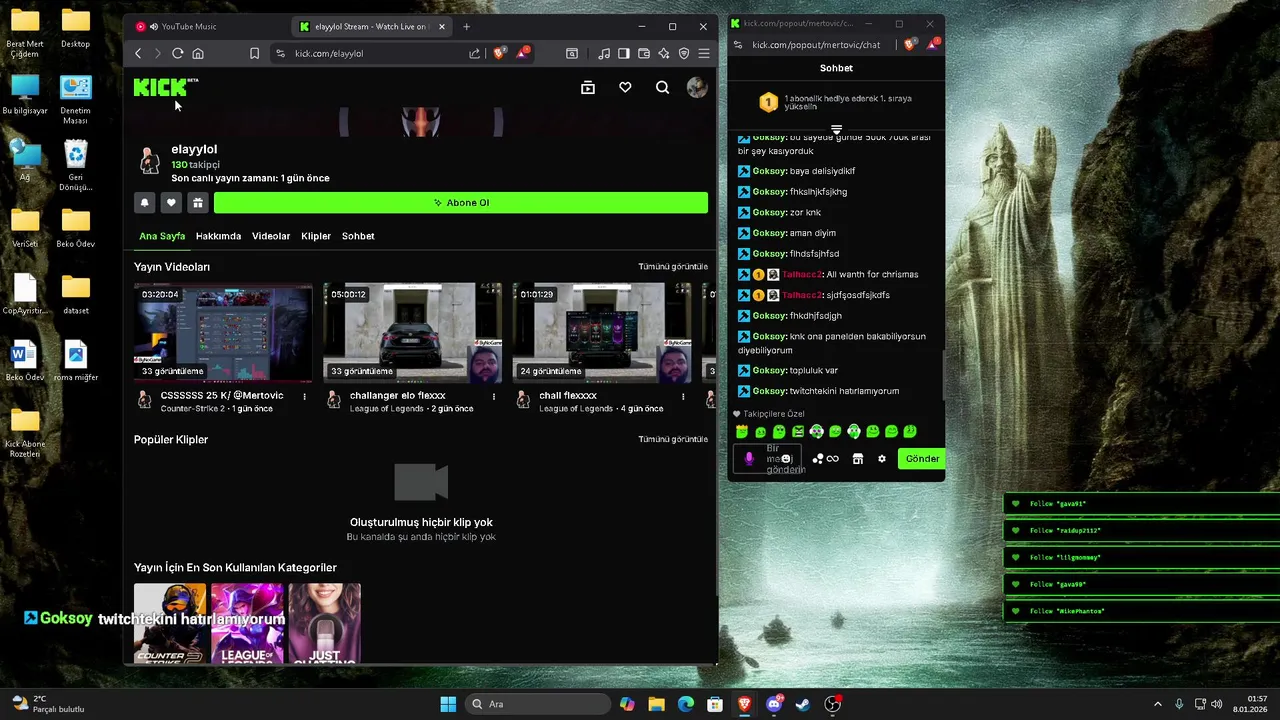Open the Hakkımda tab
Screen dimensions: 1280x720
click(x=218, y=236)
